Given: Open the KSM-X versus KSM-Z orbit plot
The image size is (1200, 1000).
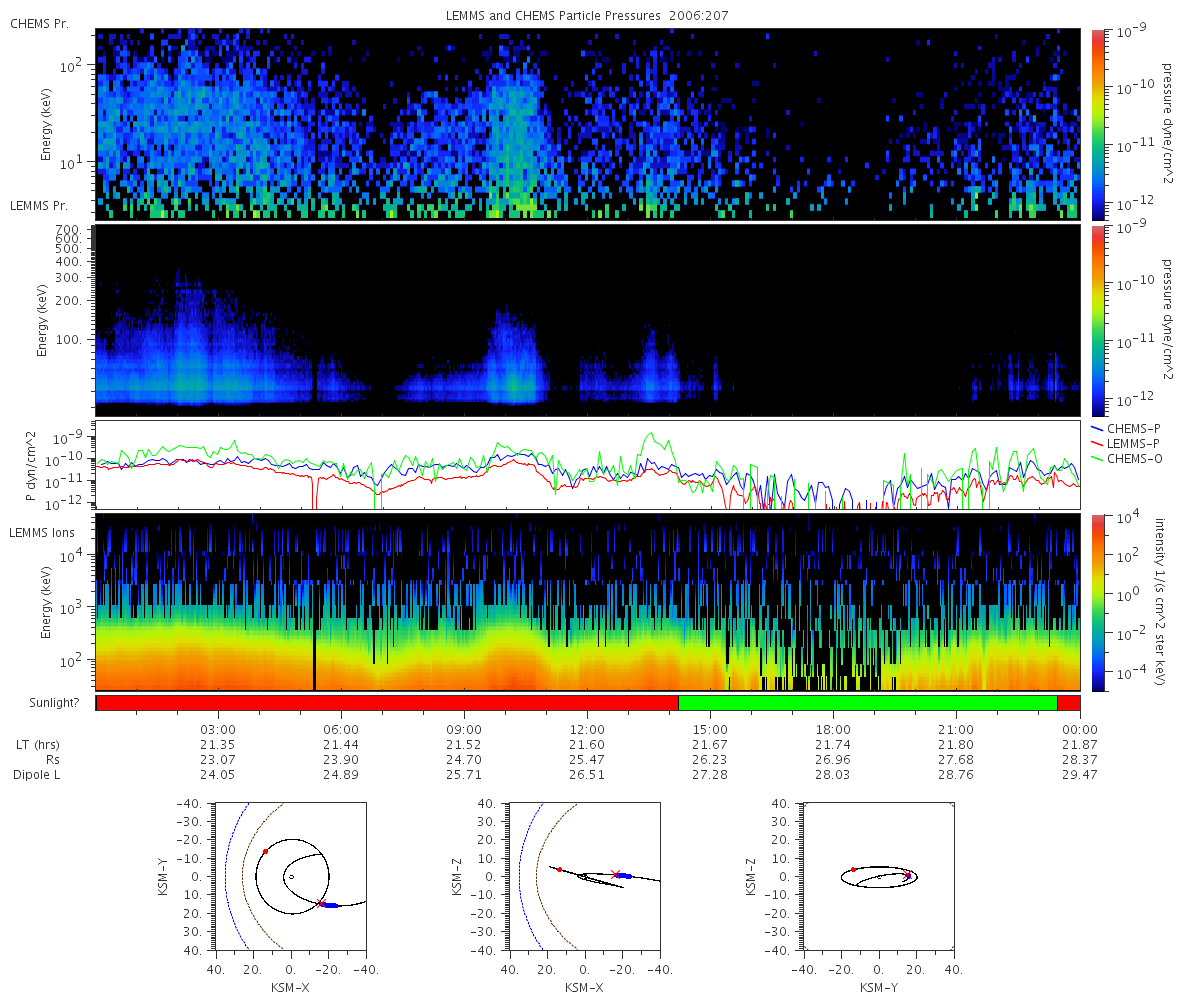Looking at the screenshot, I should pyautogui.click(x=585, y=876).
